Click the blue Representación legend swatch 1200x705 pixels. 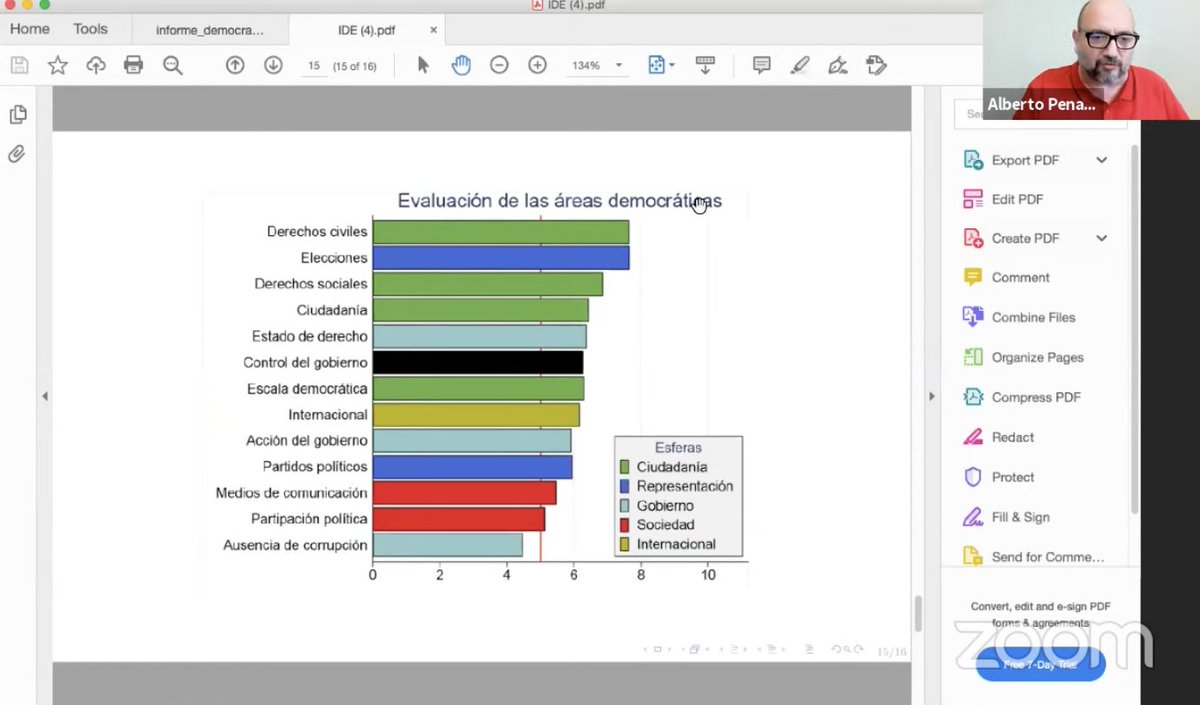click(624, 486)
